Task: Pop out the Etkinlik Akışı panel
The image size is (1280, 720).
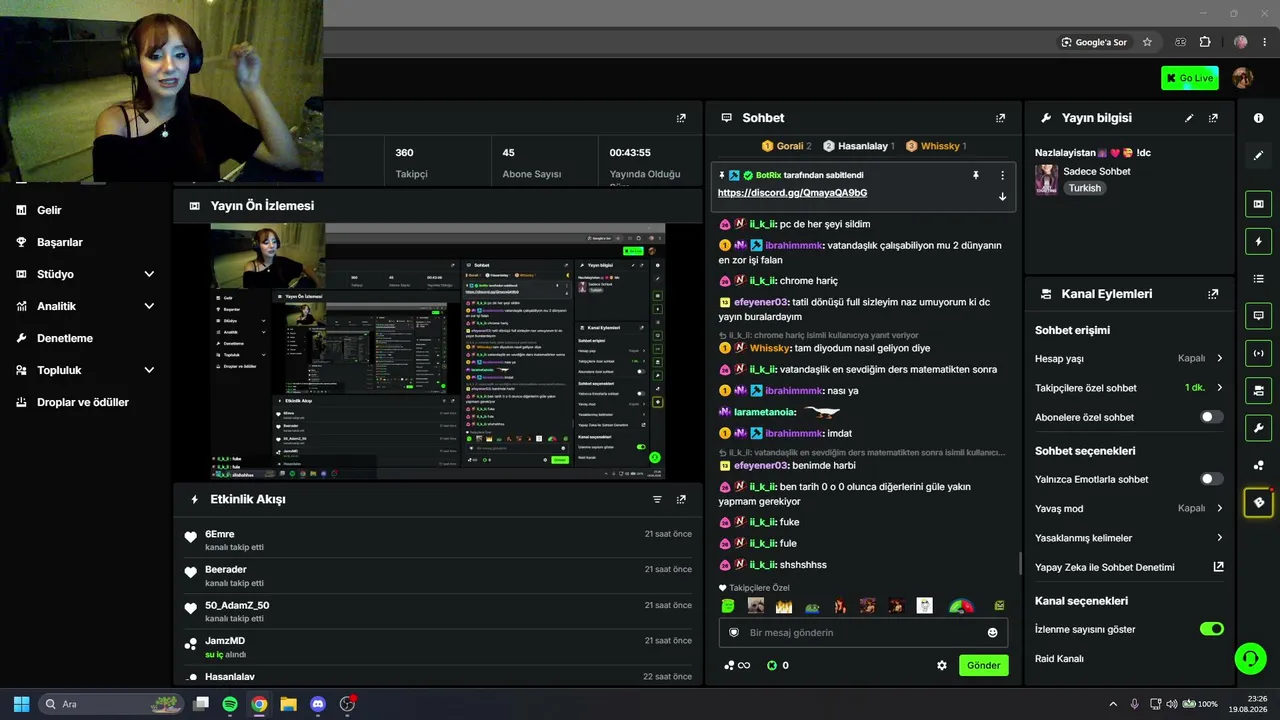Action: [x=681, y=499]
